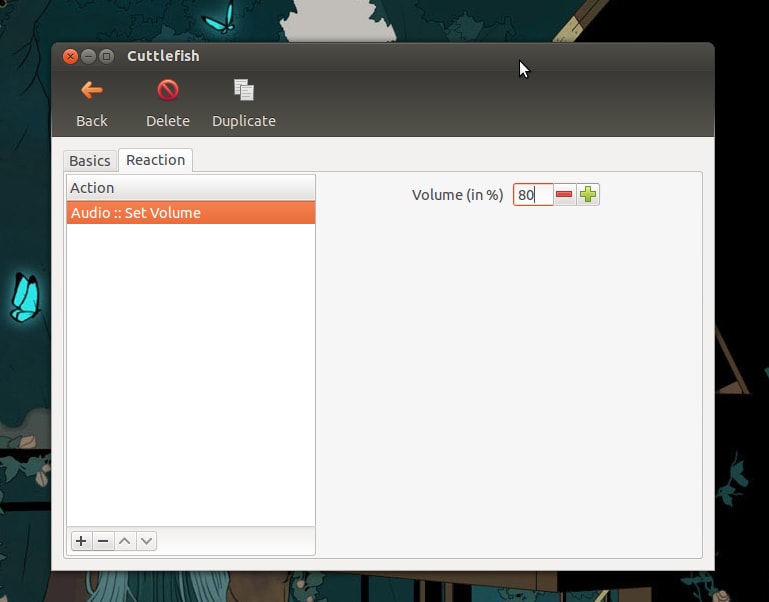Close the Cuttlefish window
Viewport: 769px width, 602px height.
click(x=70, y=56)
